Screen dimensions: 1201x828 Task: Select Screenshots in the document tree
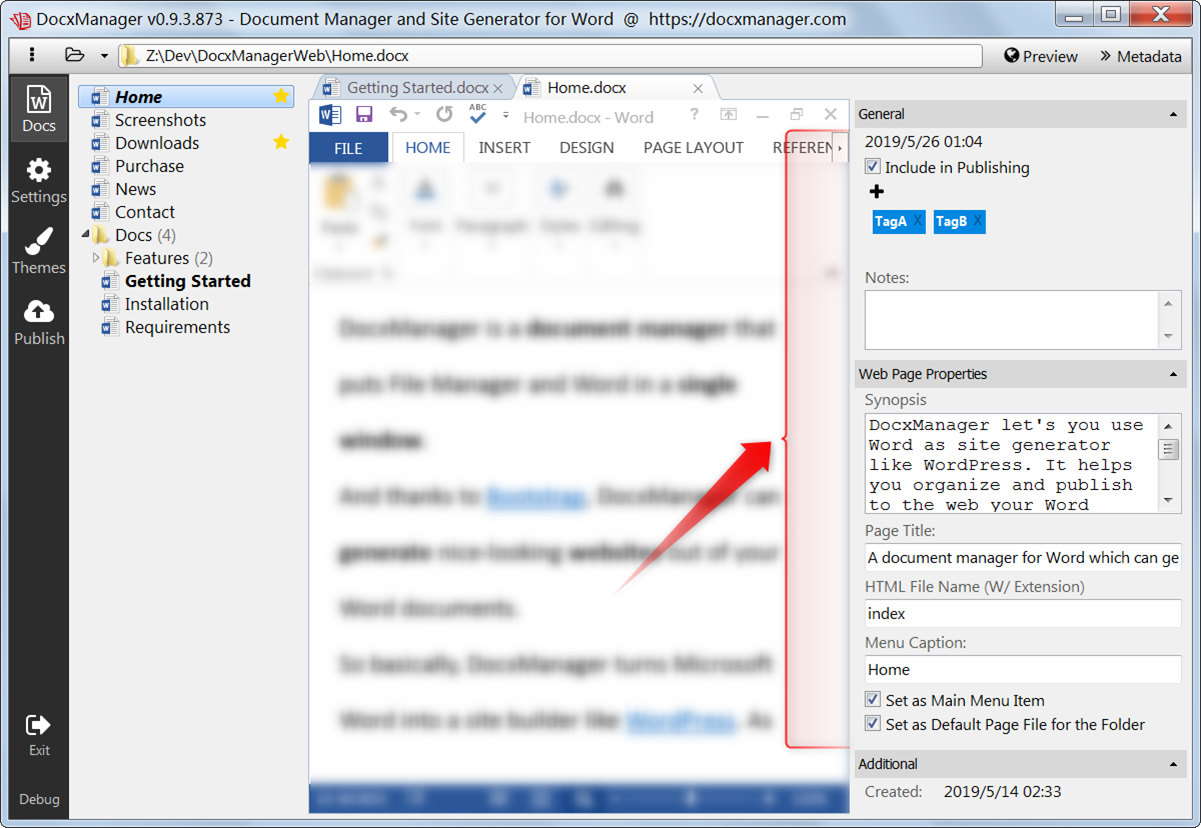pos(160,120)
